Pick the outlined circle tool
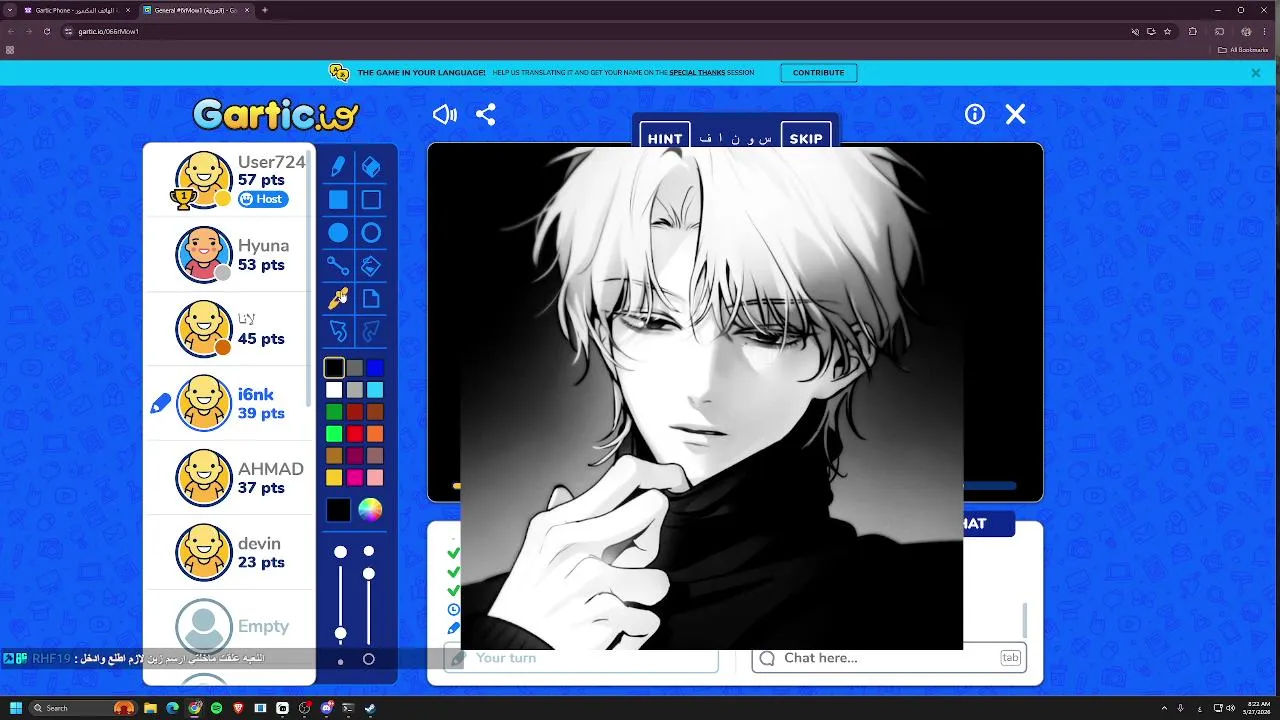This screenshot has height=720, width=1280. pyautogui.click(x=371, y=233)
